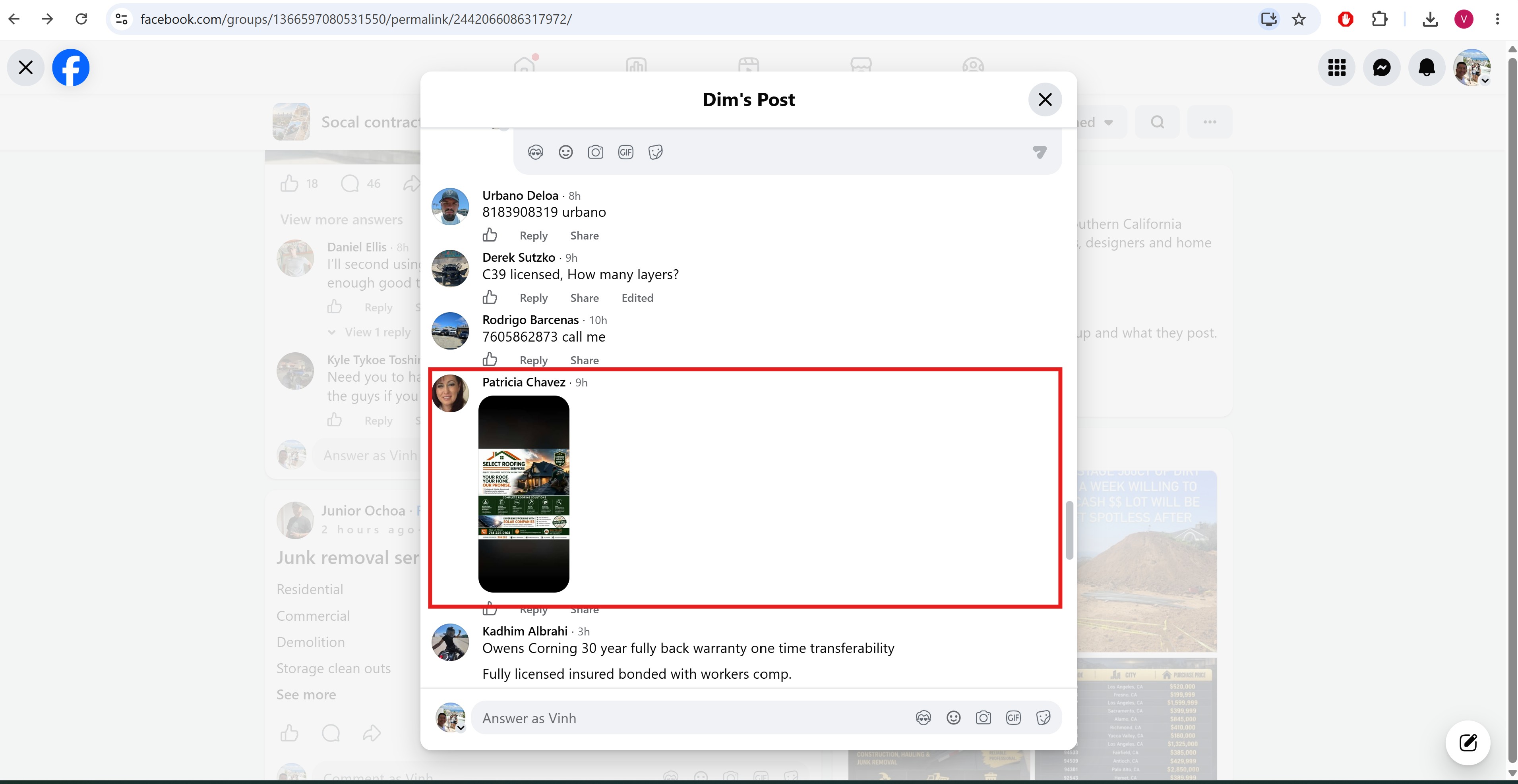View site information icon in address bar
This screenshot has width=1518, height=784.
tap(121, 19)
